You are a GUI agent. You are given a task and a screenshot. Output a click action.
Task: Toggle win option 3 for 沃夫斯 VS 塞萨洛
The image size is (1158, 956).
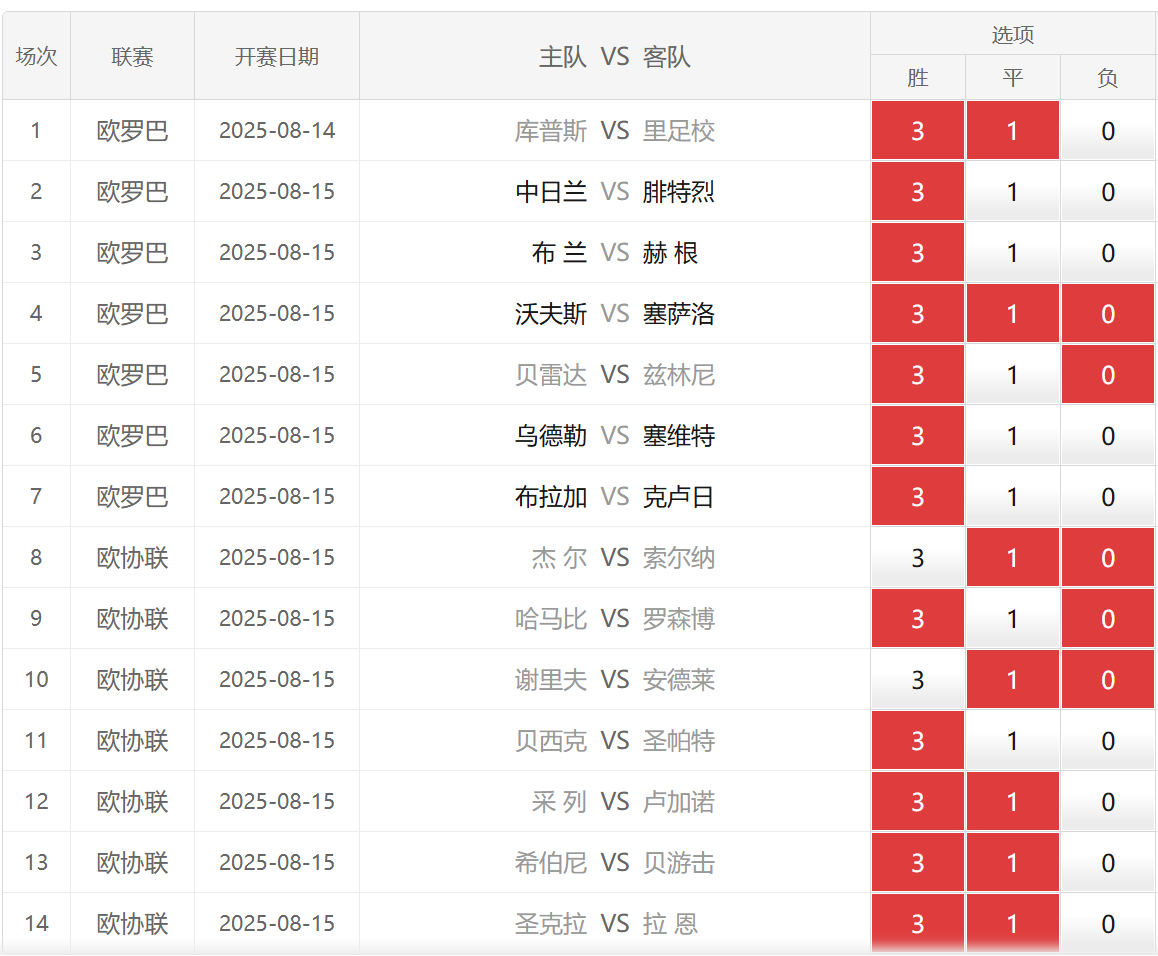pyautogui.click(x=917, y=314)
